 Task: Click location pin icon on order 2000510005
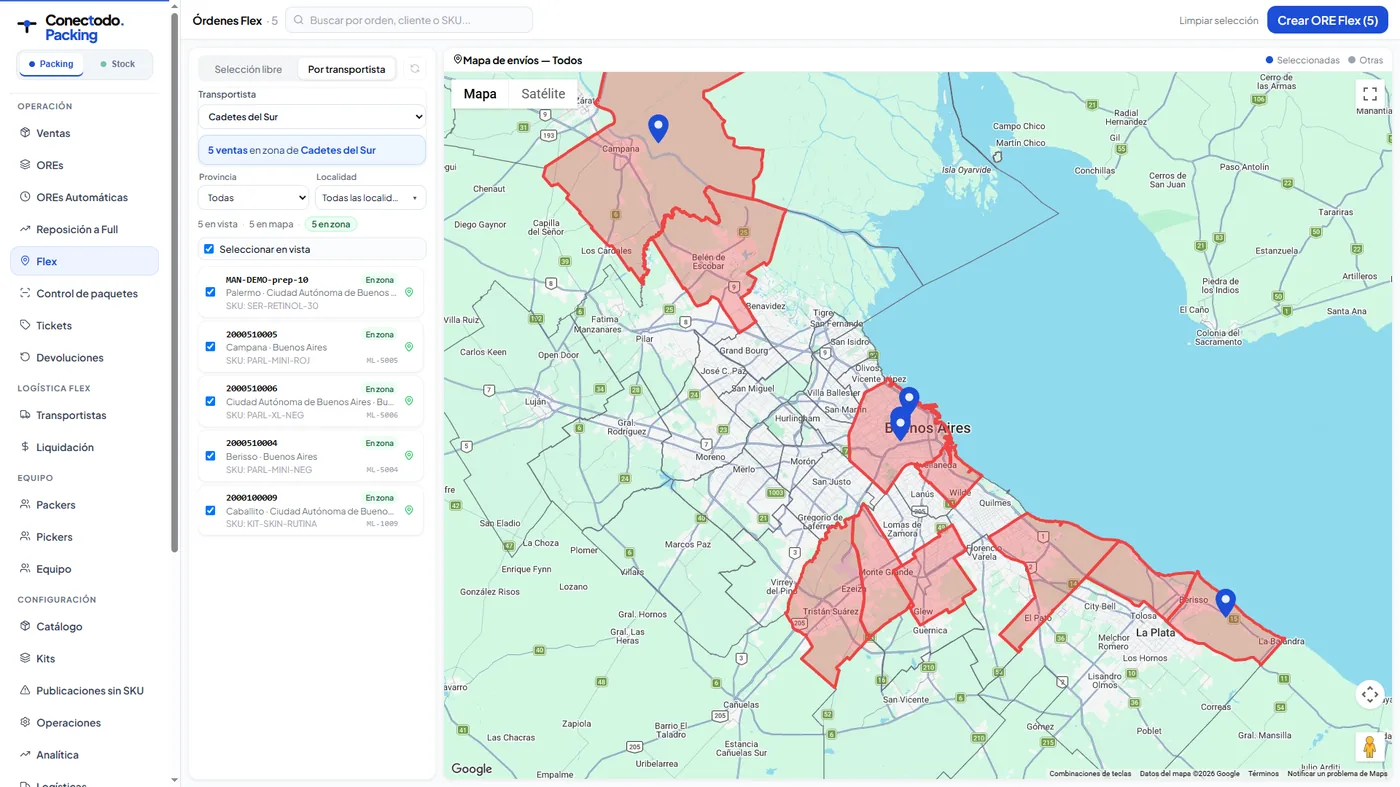pyautogui.click(x=409, y=347)
